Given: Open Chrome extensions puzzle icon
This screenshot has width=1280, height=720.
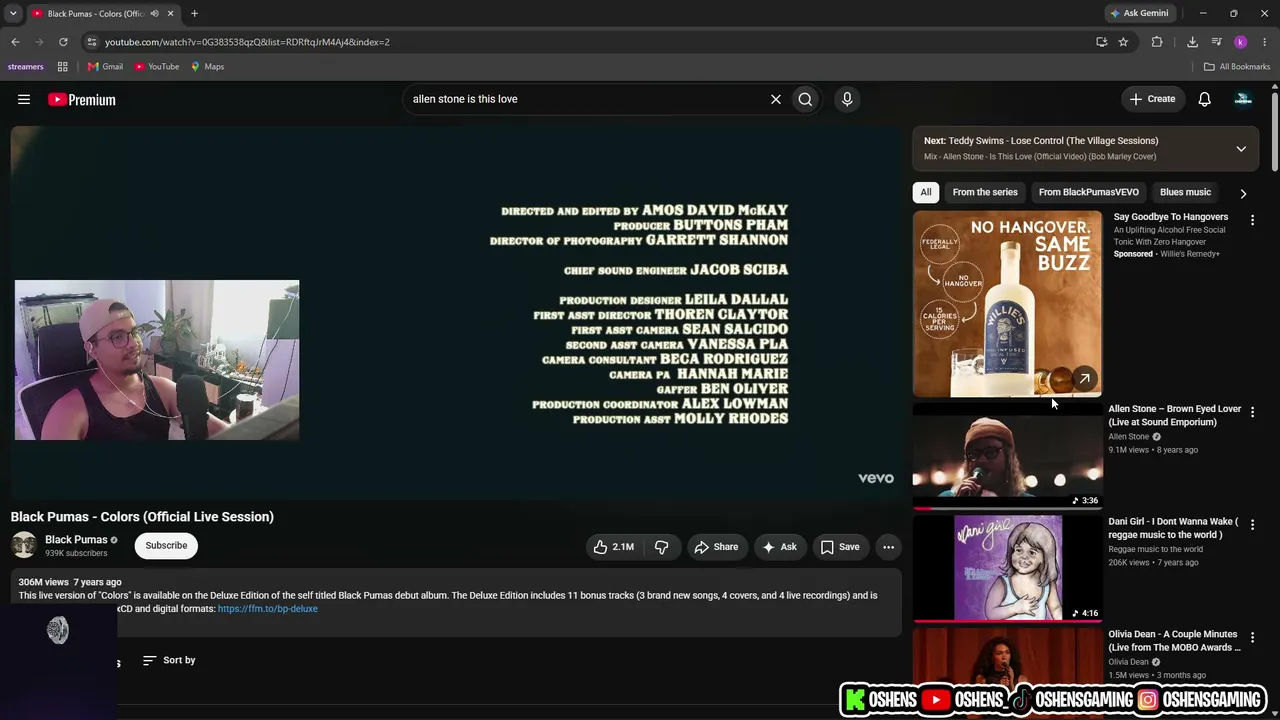Looking at the screenshot, I should click(1157, 42).
